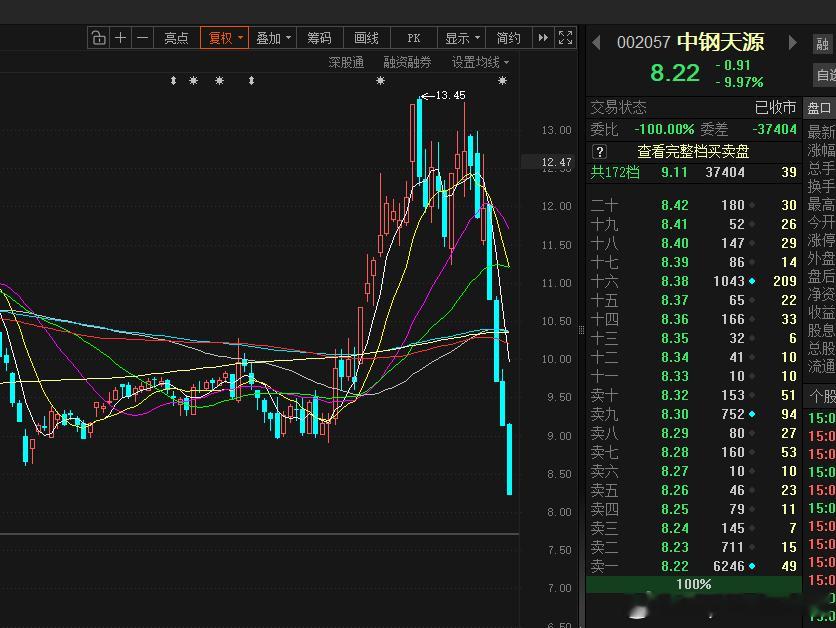
Task: Go to previous stock with left triangle
Action: point(597,43)
